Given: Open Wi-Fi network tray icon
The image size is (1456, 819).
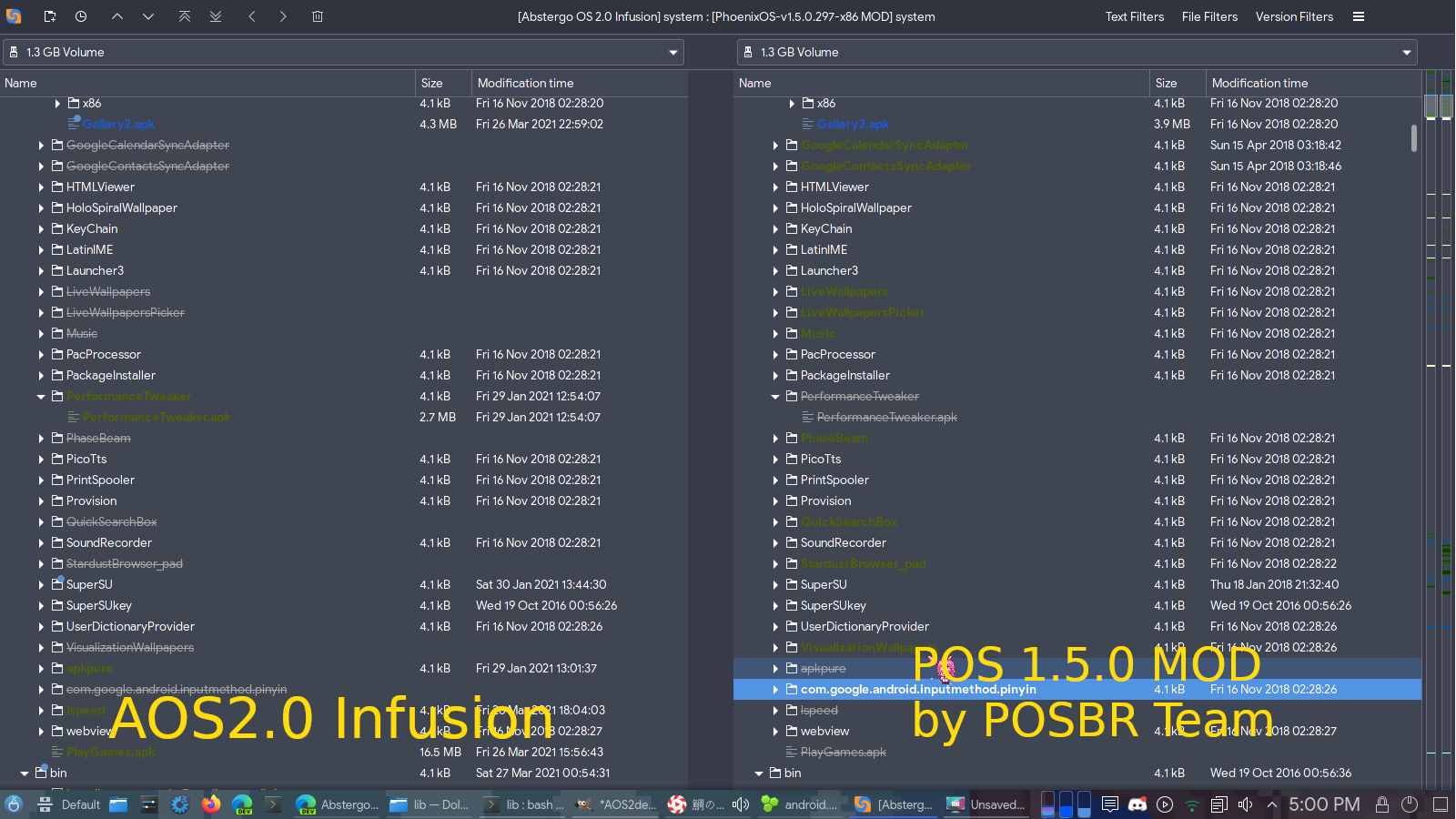Looking at the screenshot, I should 1192,804.
